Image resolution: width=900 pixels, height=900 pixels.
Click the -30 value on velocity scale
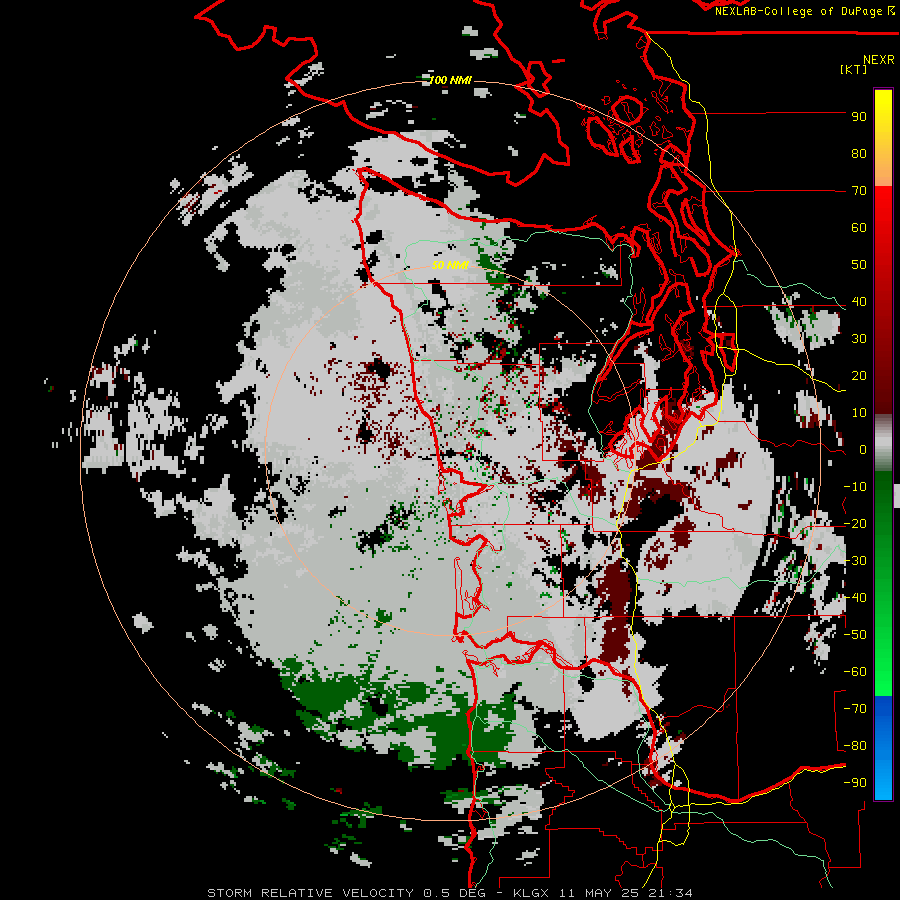tap(855, 561)
